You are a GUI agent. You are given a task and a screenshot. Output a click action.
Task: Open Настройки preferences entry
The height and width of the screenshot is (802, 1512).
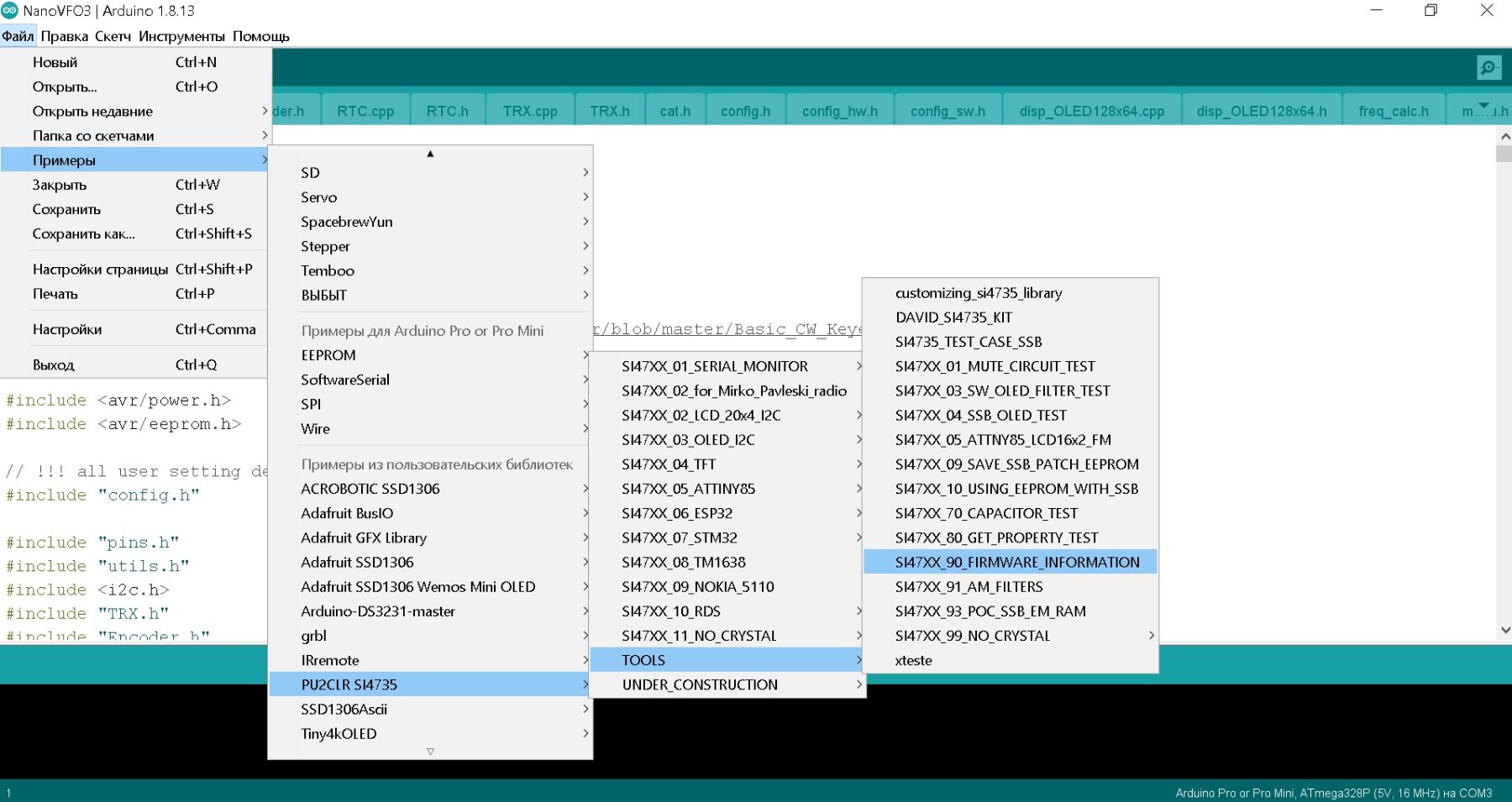click(67, 329)
